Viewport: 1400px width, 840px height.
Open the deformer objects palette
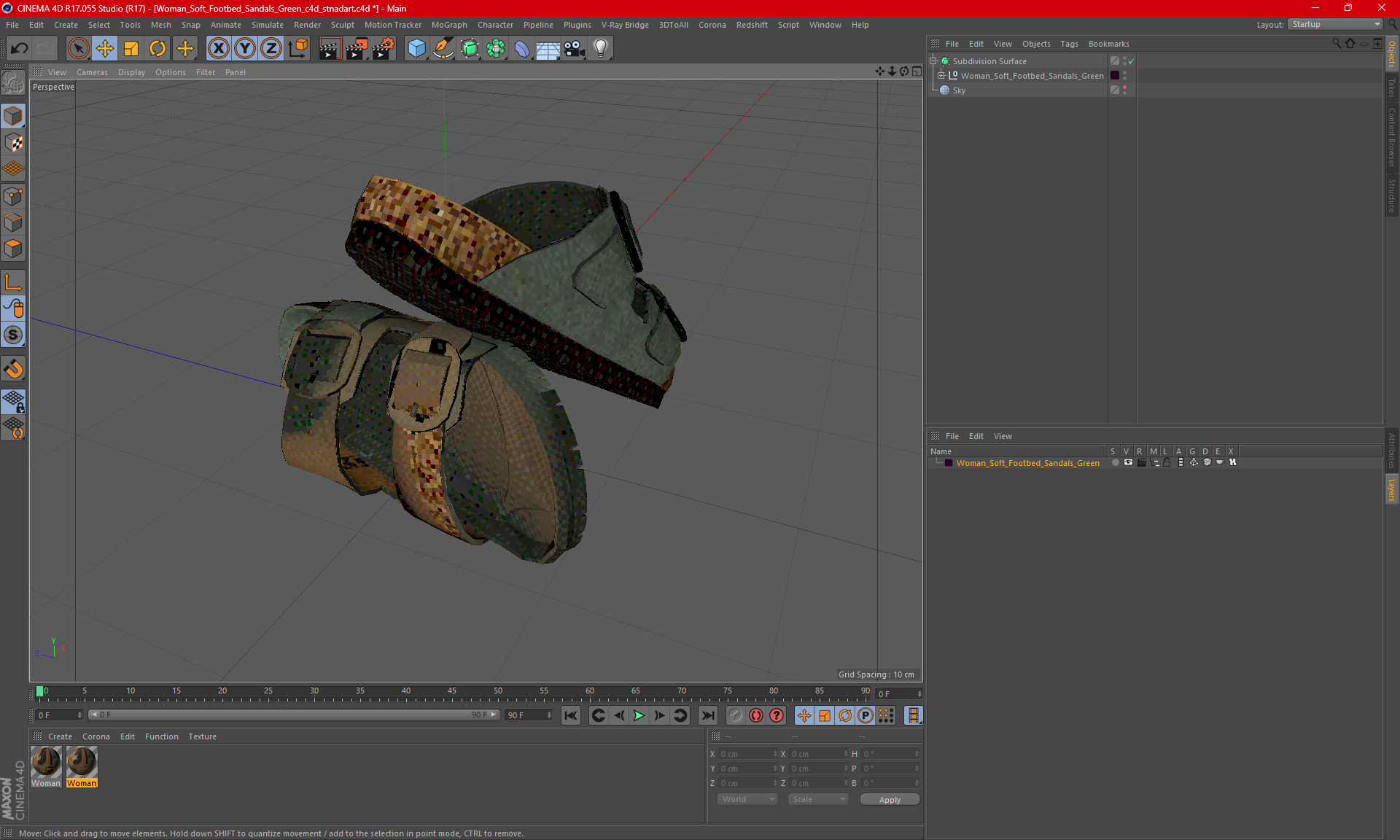coord(522,49)
